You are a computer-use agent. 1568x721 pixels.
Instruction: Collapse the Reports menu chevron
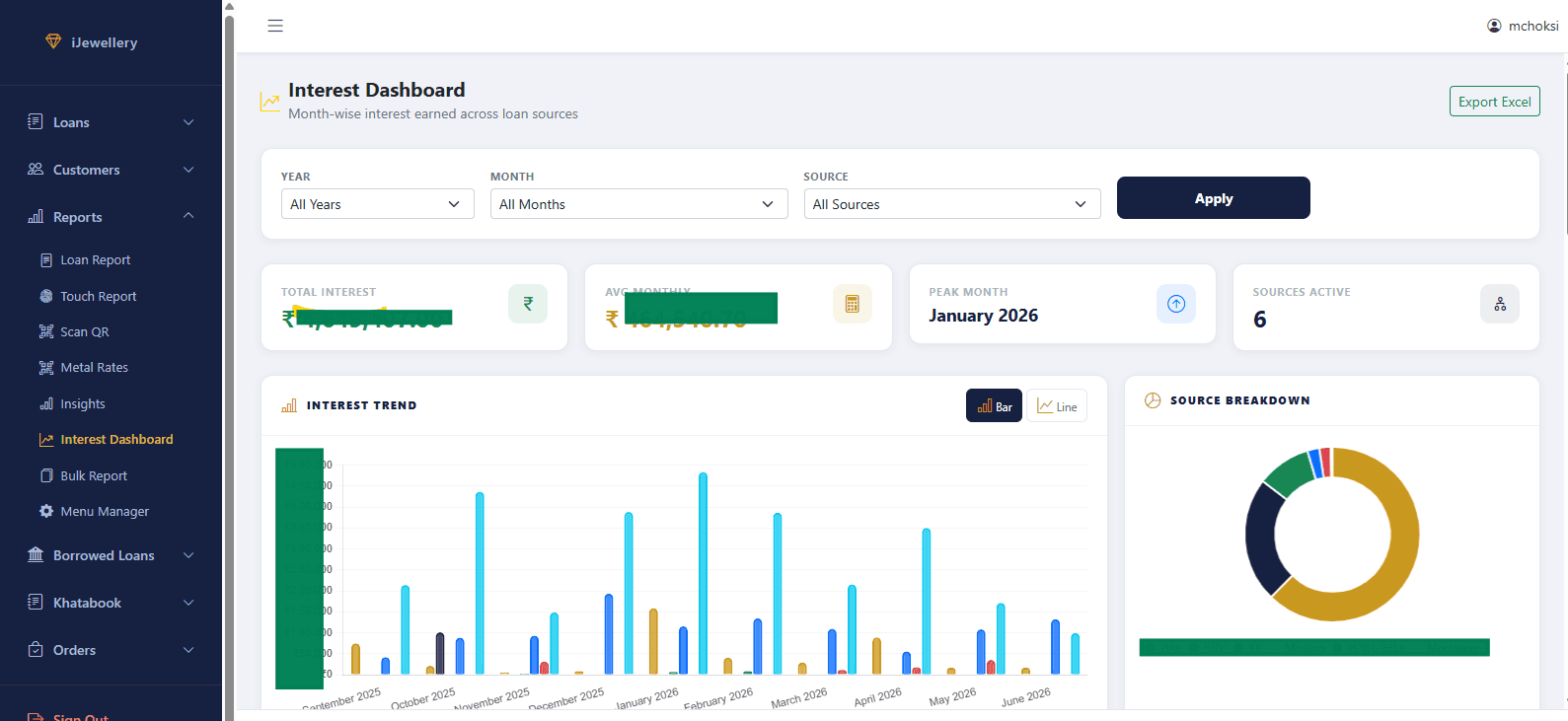[188, 216]
